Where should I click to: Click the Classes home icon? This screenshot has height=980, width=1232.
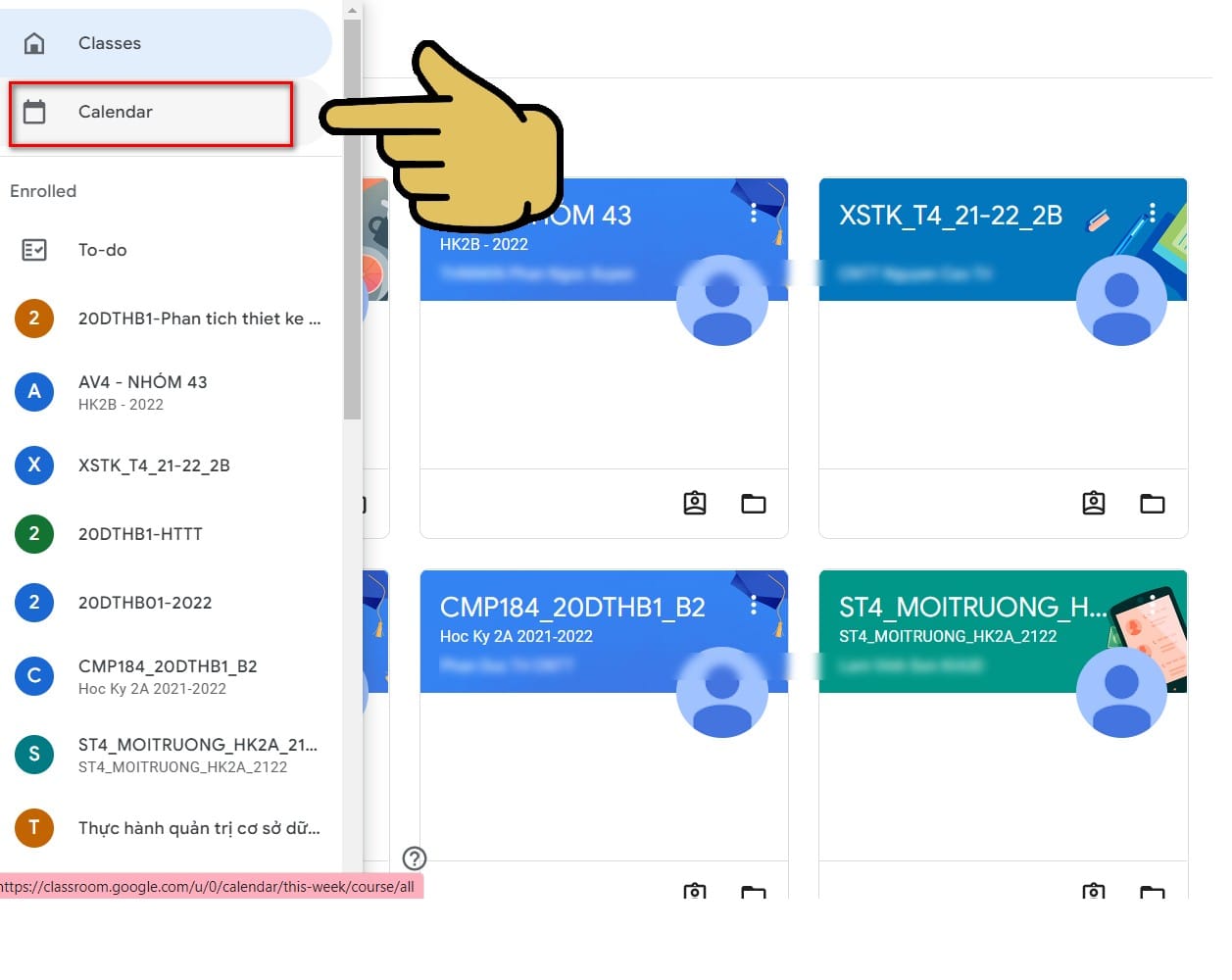(x=34, y=43)
